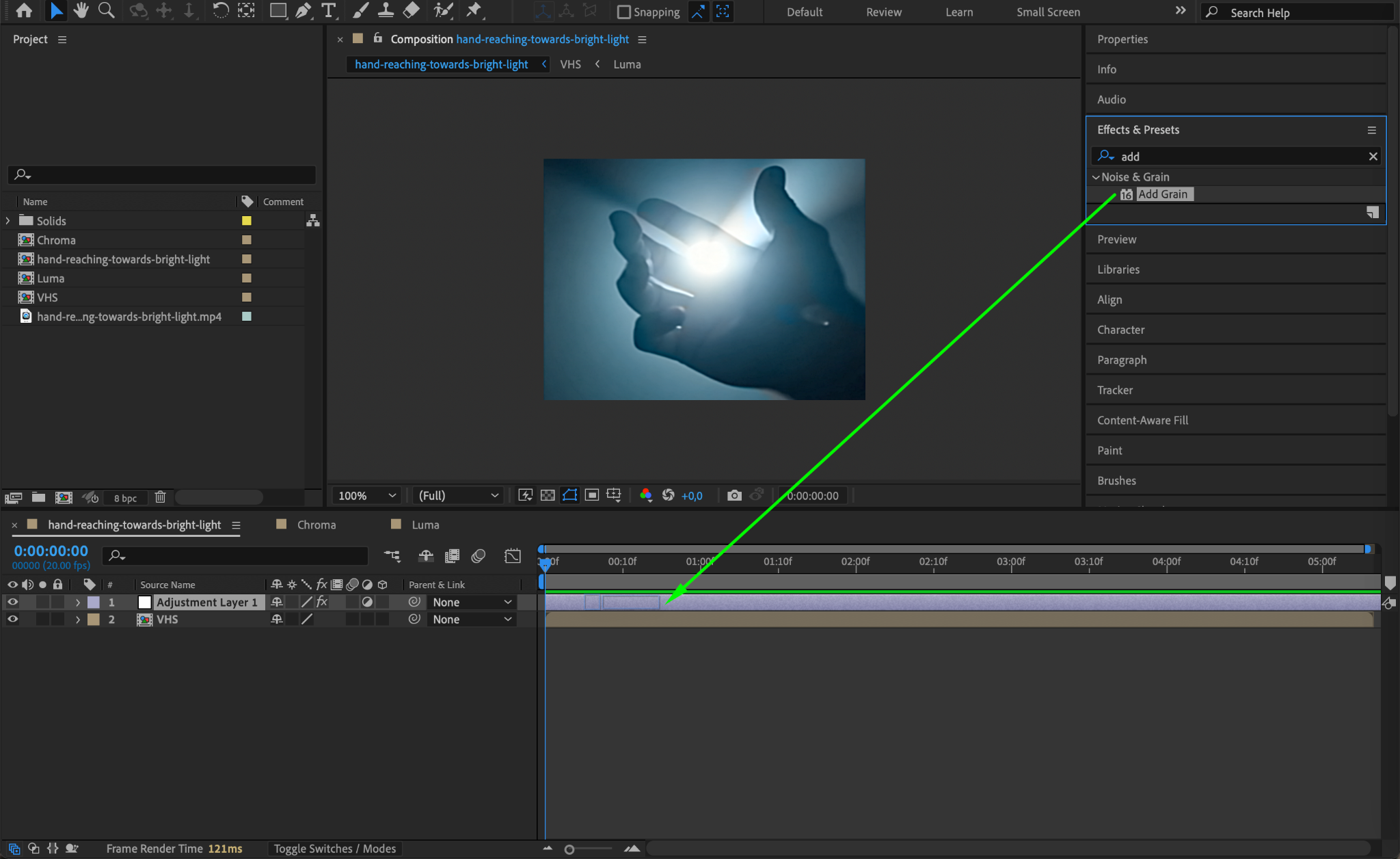Click Toggle Switches / Modes button
This screenshot has height=859, width=1400.
[x=335, y=848]
